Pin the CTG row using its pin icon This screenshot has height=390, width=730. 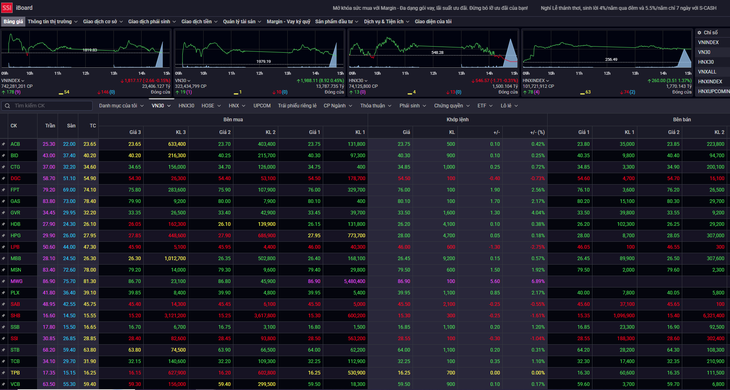[4, 167]
